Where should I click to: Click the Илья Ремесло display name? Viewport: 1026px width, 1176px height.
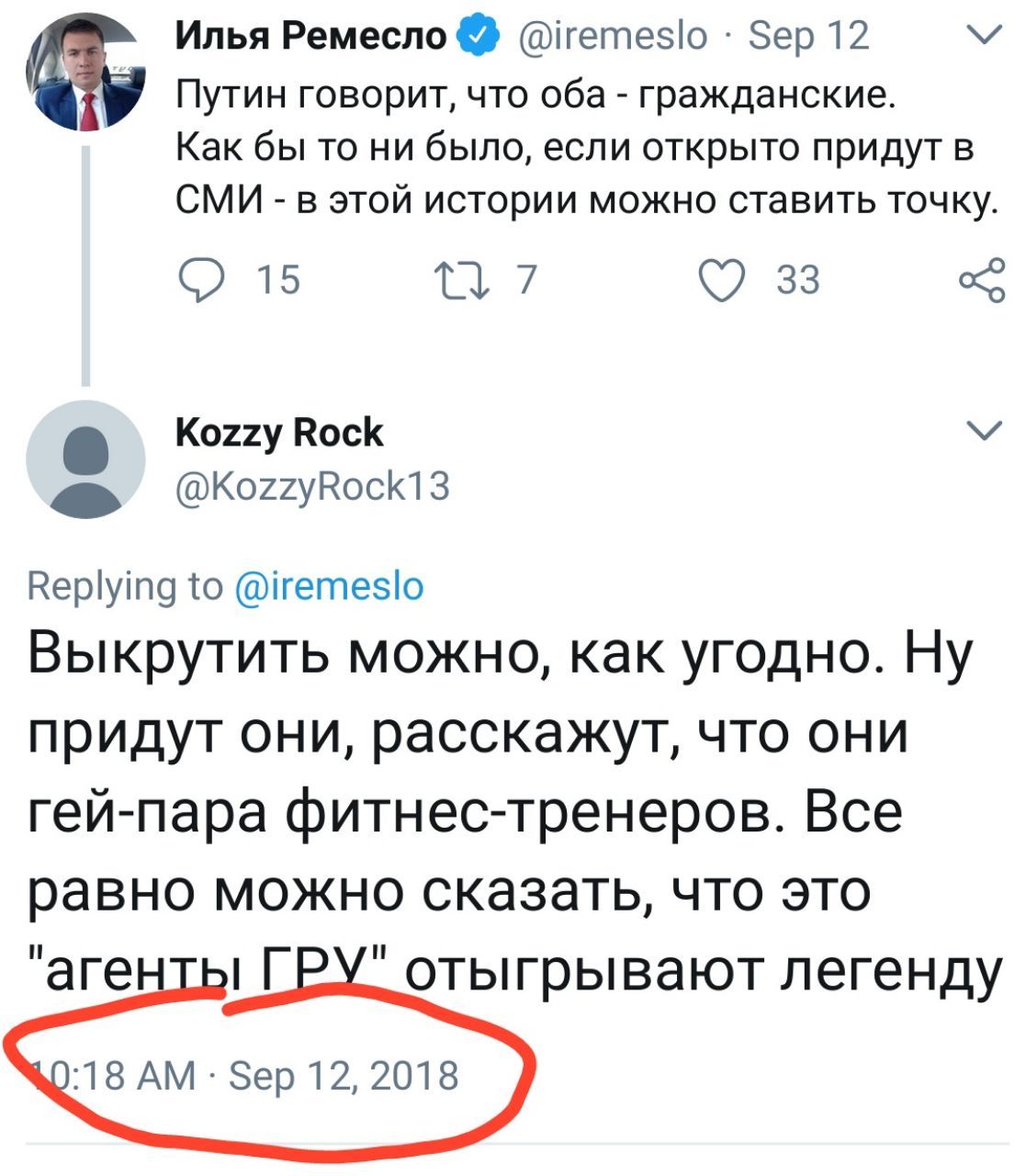pos(312,37)
